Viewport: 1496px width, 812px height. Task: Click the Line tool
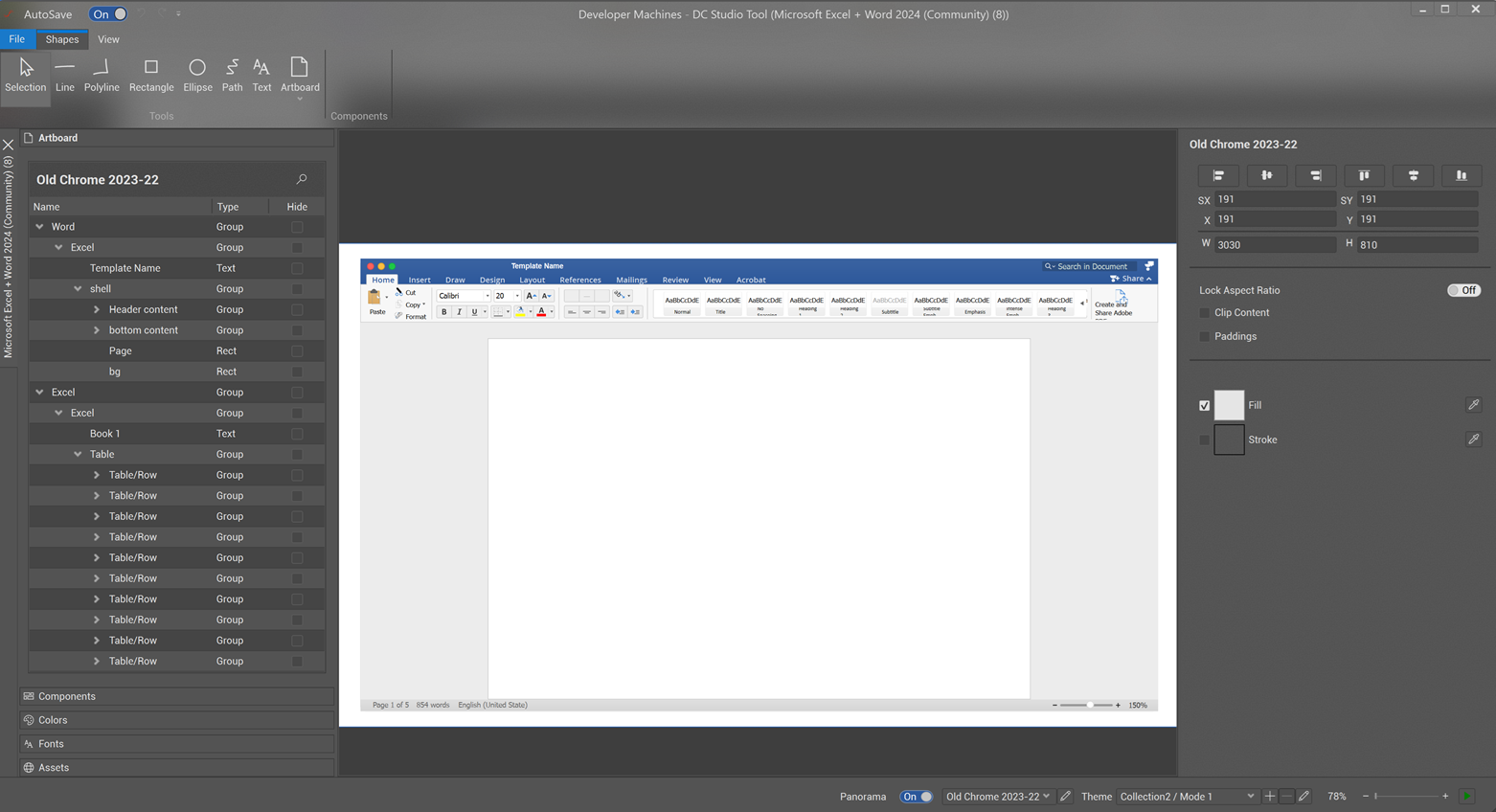pos(64,75)
